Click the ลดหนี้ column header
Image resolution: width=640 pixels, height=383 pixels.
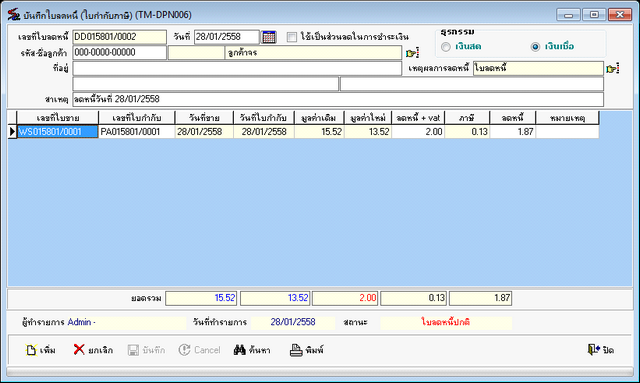513,118
